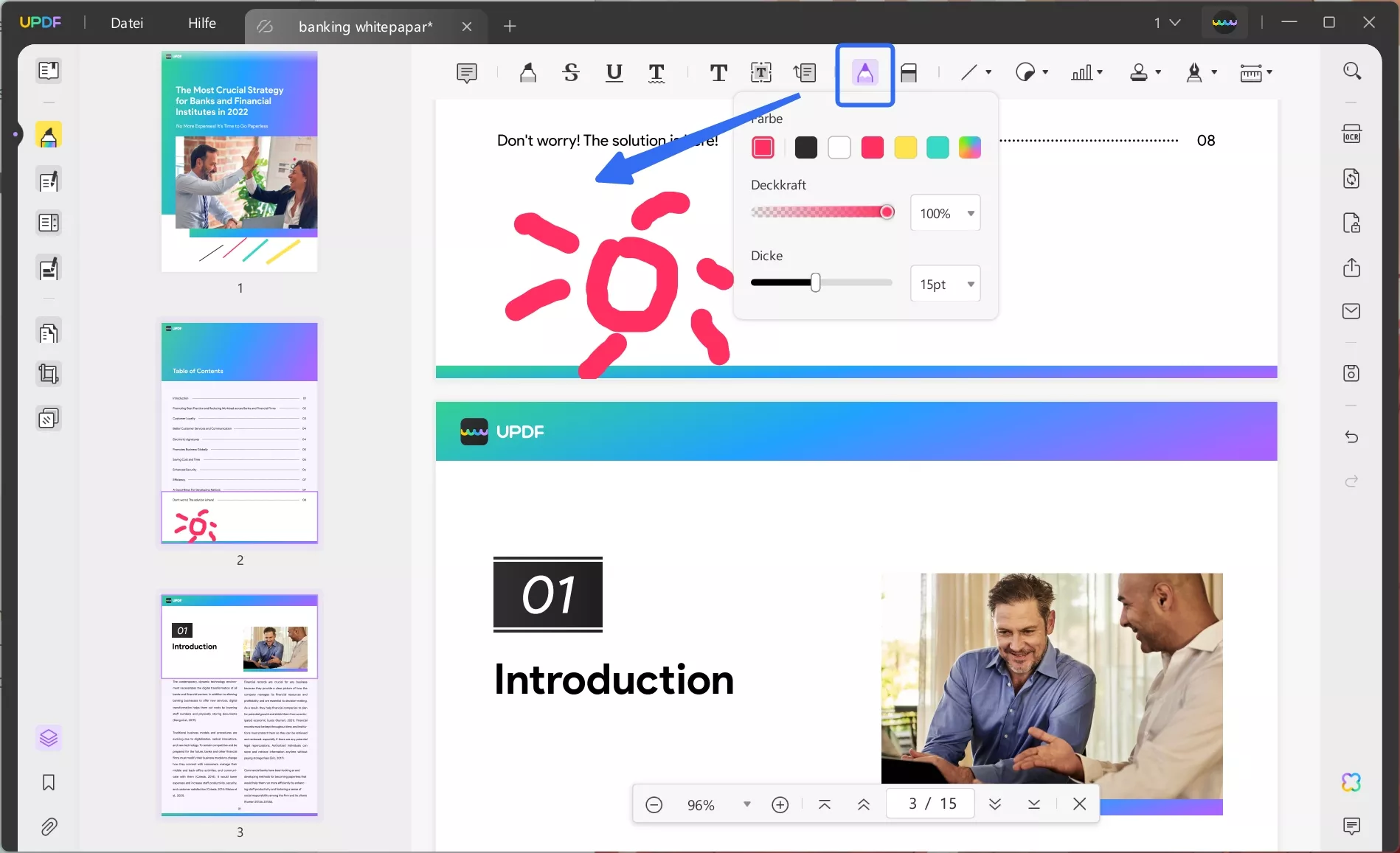Open the search magnifier icon
The height and width of the screenshot is (853, 1400).
(x=1351, y=71)
